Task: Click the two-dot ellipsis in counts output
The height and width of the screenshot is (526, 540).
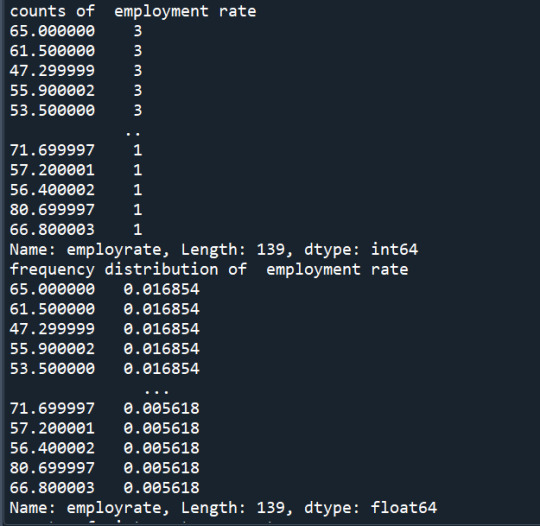Action: click(x=133, y=134)
